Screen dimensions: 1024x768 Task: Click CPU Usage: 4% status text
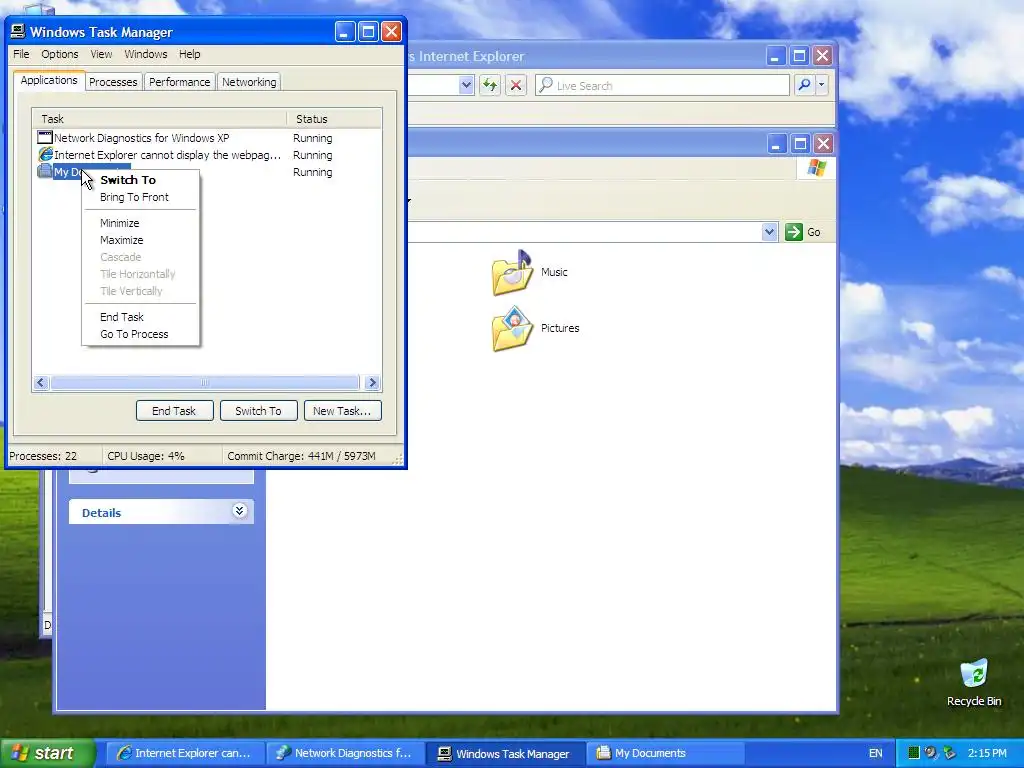[x=146, y=456]
